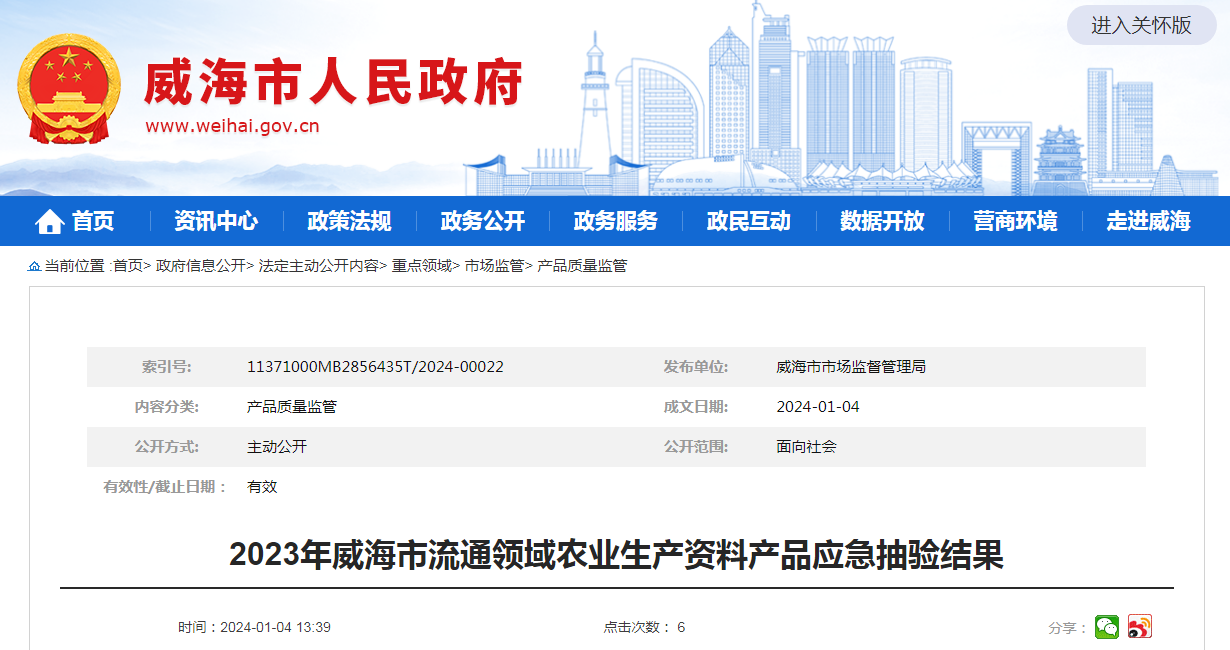This screenshot has width=1230, height=650.
Task: Open the 数据开放 menu
Action: [x=882, y=221]
